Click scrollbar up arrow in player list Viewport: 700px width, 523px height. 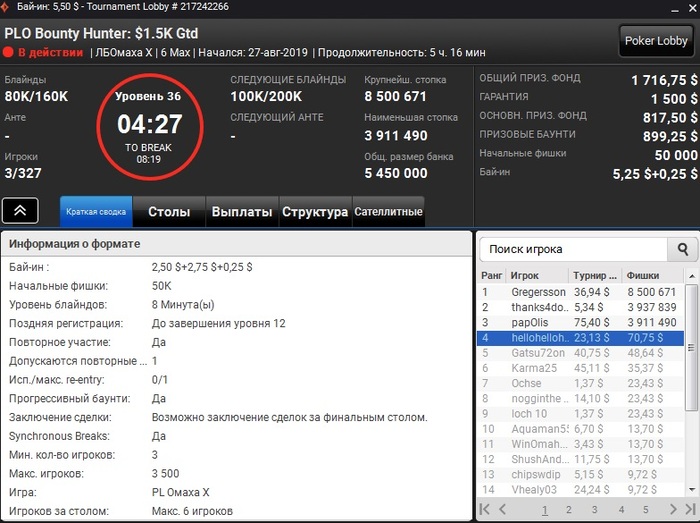692,276
